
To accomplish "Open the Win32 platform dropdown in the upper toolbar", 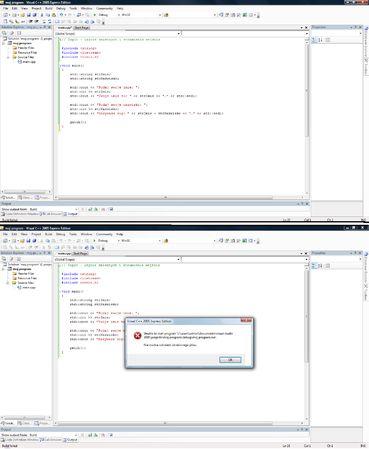I will 141,15.
